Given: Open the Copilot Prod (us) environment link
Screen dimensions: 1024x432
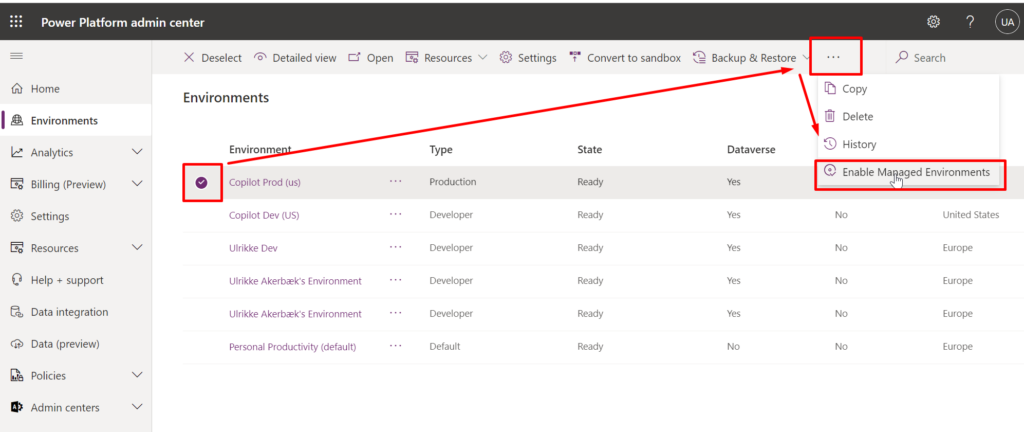Looking at the screenshot, I should (264, 182).
